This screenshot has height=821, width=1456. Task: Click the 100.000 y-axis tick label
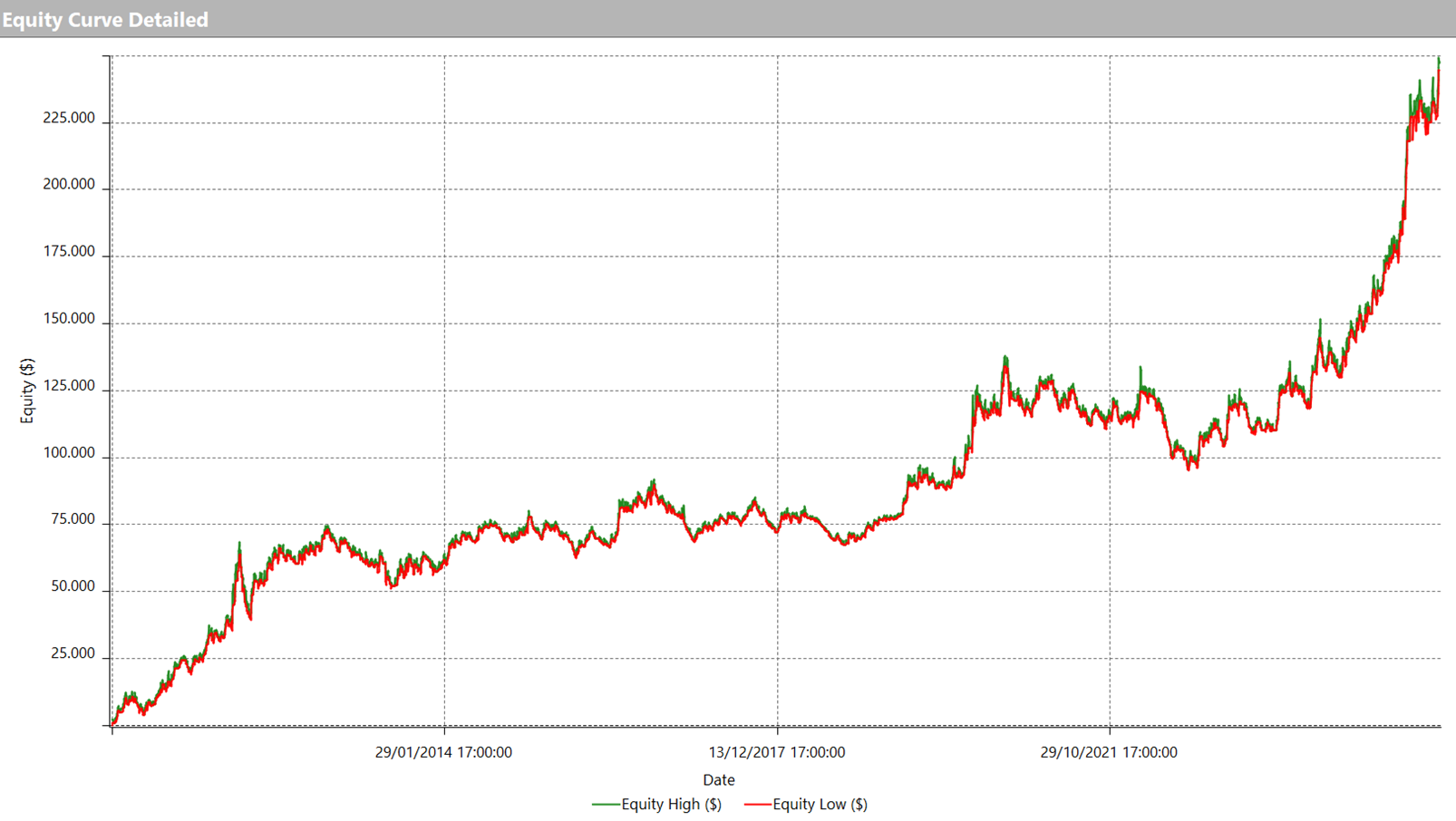tap(69, 453)
